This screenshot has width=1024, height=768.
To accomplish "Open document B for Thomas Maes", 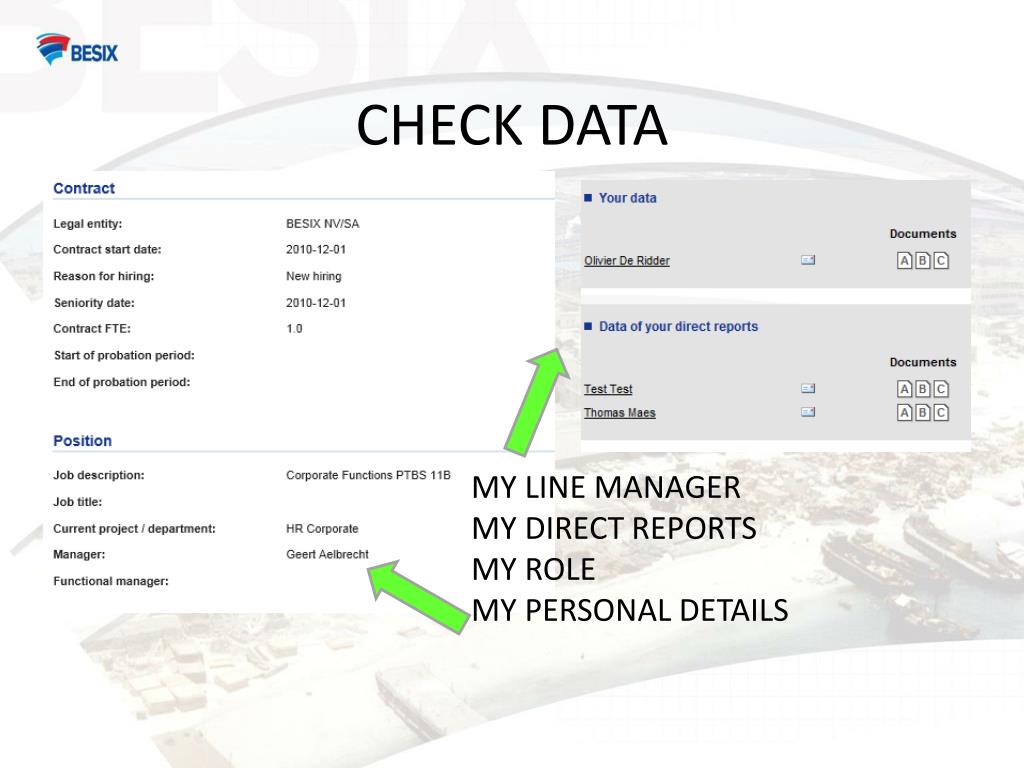I will point(923,413).
